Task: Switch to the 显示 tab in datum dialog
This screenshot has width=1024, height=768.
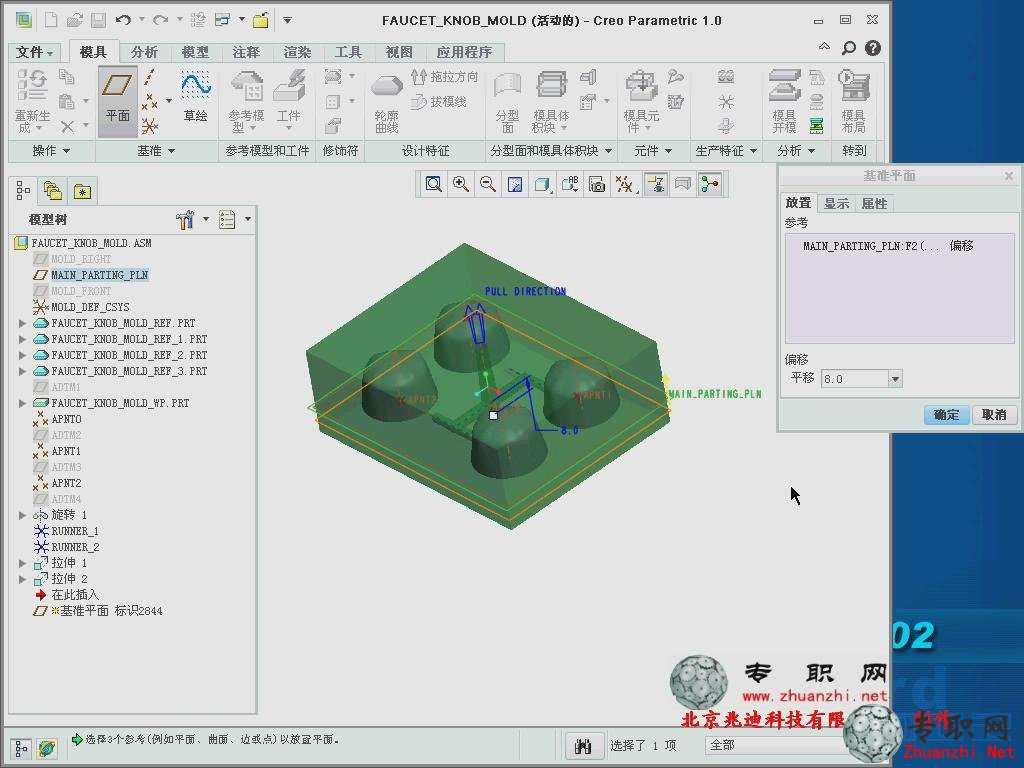Action: (x=836, y=204)
